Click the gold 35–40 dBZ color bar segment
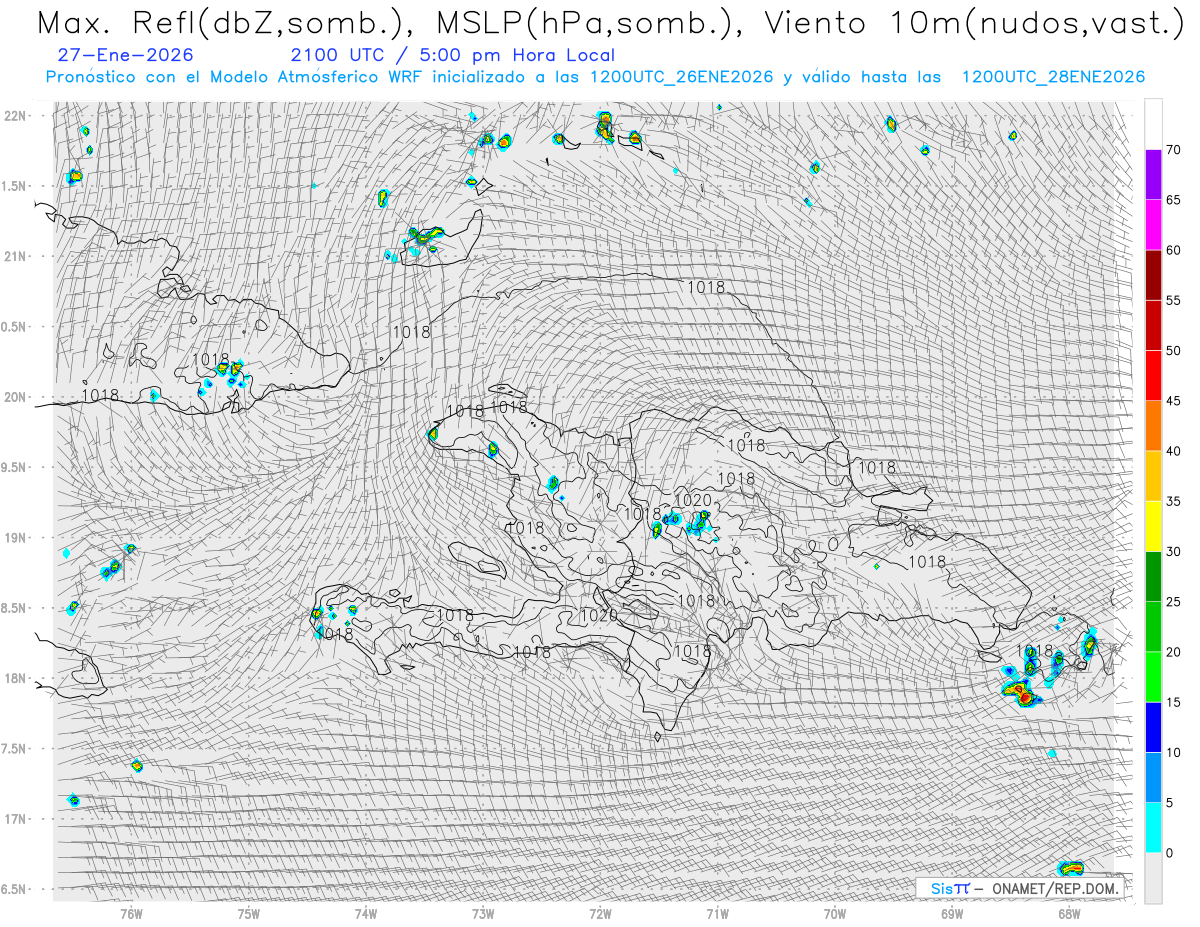The width and height of the screenshot is (1200, 927). (1154, 476)
